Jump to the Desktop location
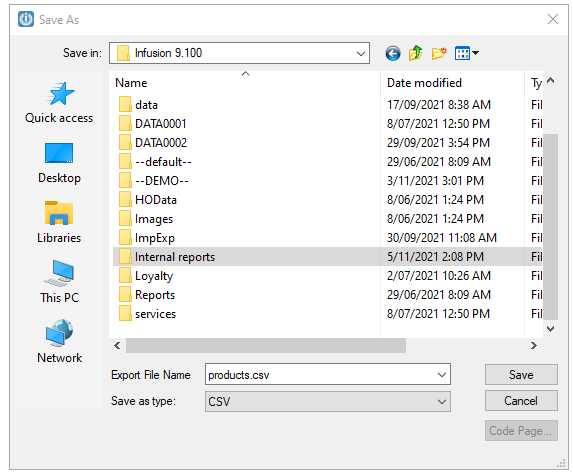Viewport: 573px width, 475px height. point(59,163)
